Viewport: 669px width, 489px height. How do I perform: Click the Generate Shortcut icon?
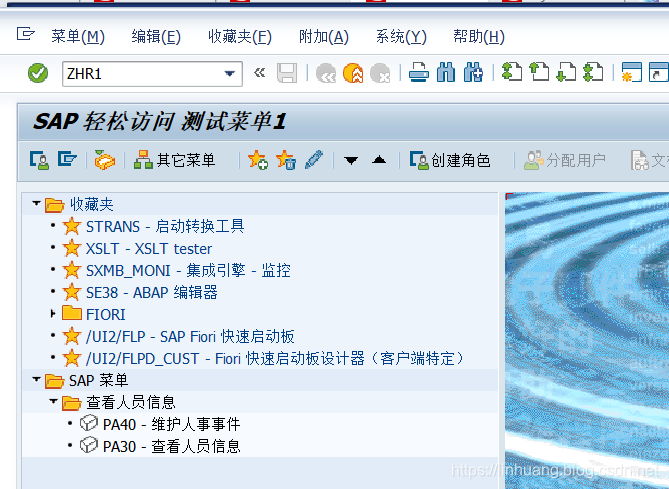click(659, 72)
